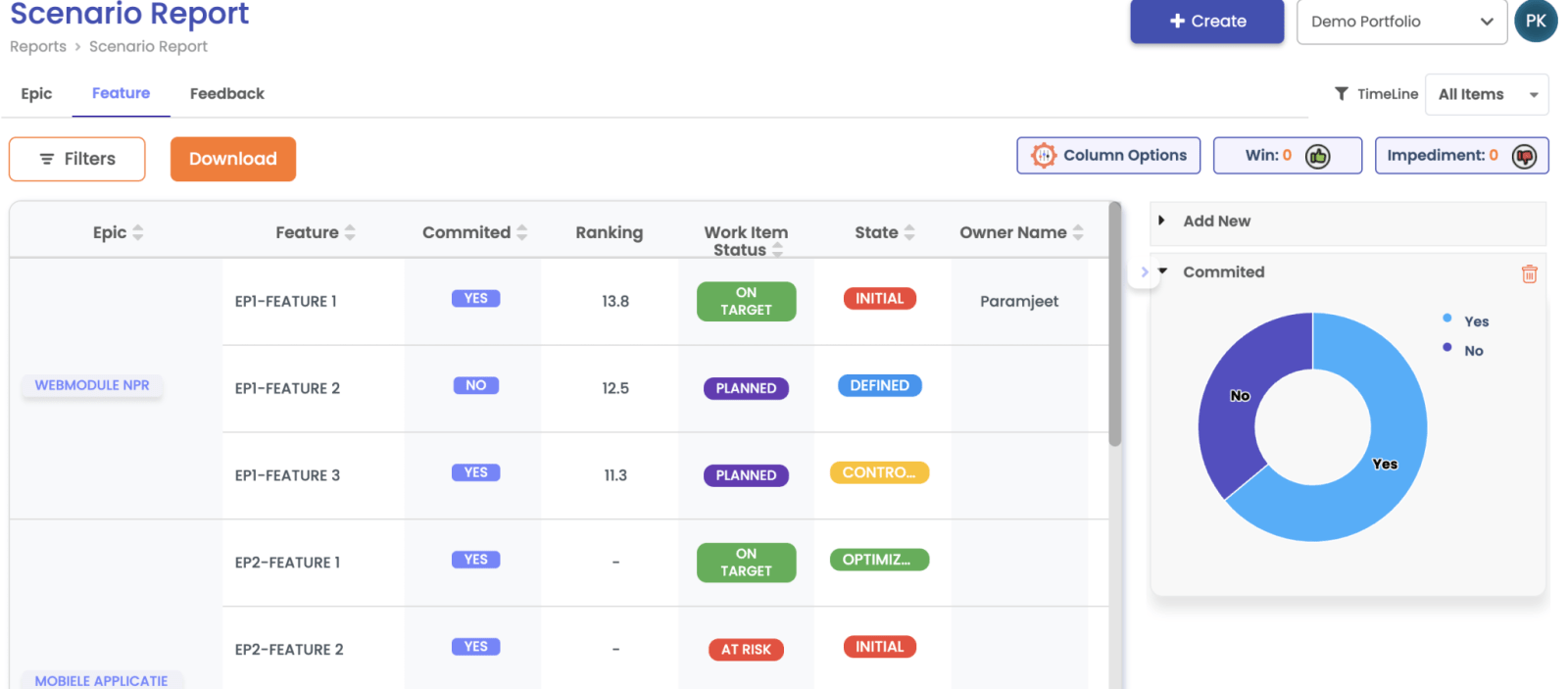This screenshot has height=689, width=1568.
Task: Open the All Items timeline dropdown
Action: pyautogui.click(x=1486, y=94)
